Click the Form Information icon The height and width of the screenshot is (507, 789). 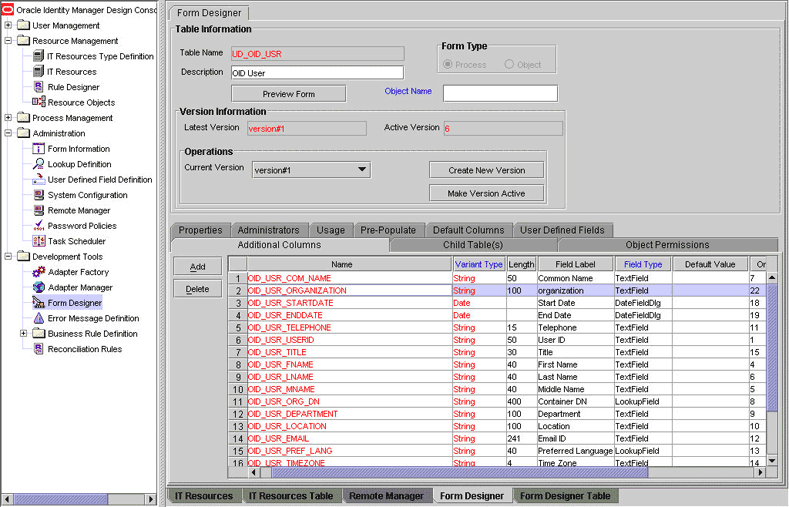pos(39,148)
